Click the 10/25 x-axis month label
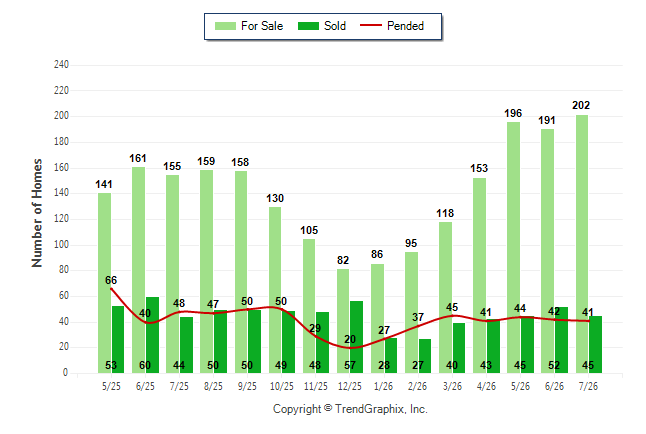Screen dimensions: 646x434 pos(282,386)
